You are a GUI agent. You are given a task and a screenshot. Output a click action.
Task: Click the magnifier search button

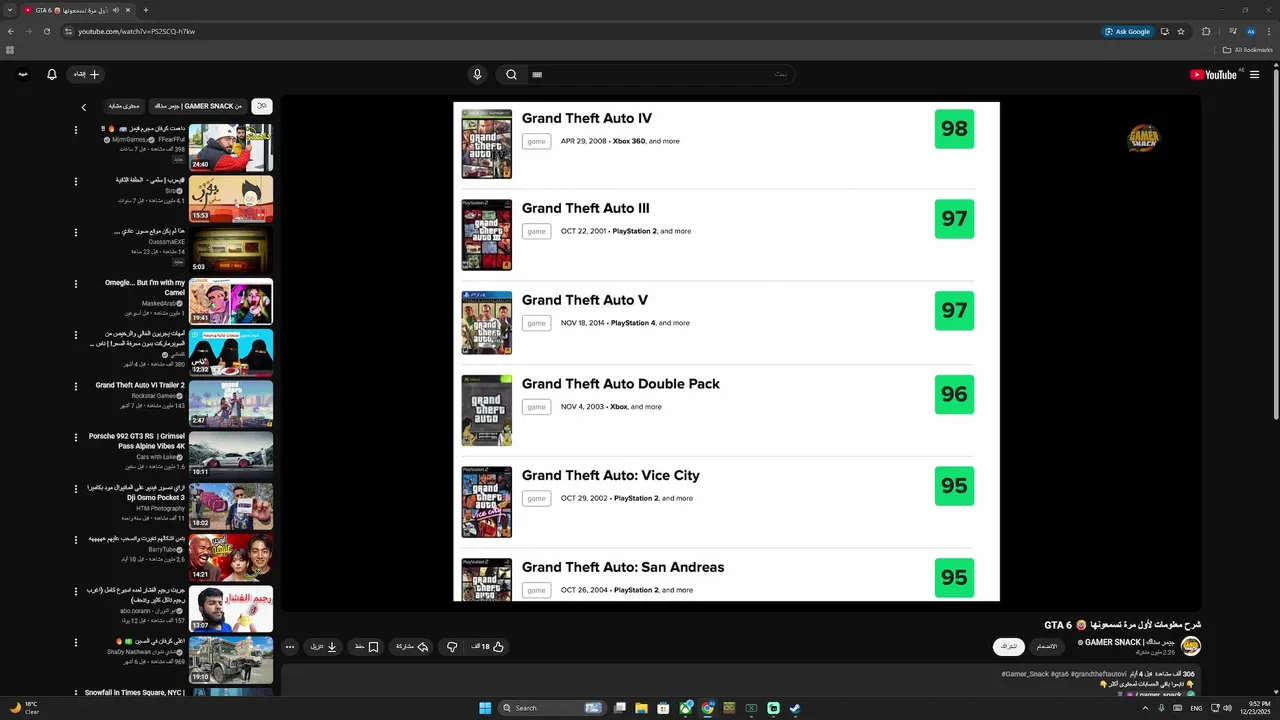511,74
